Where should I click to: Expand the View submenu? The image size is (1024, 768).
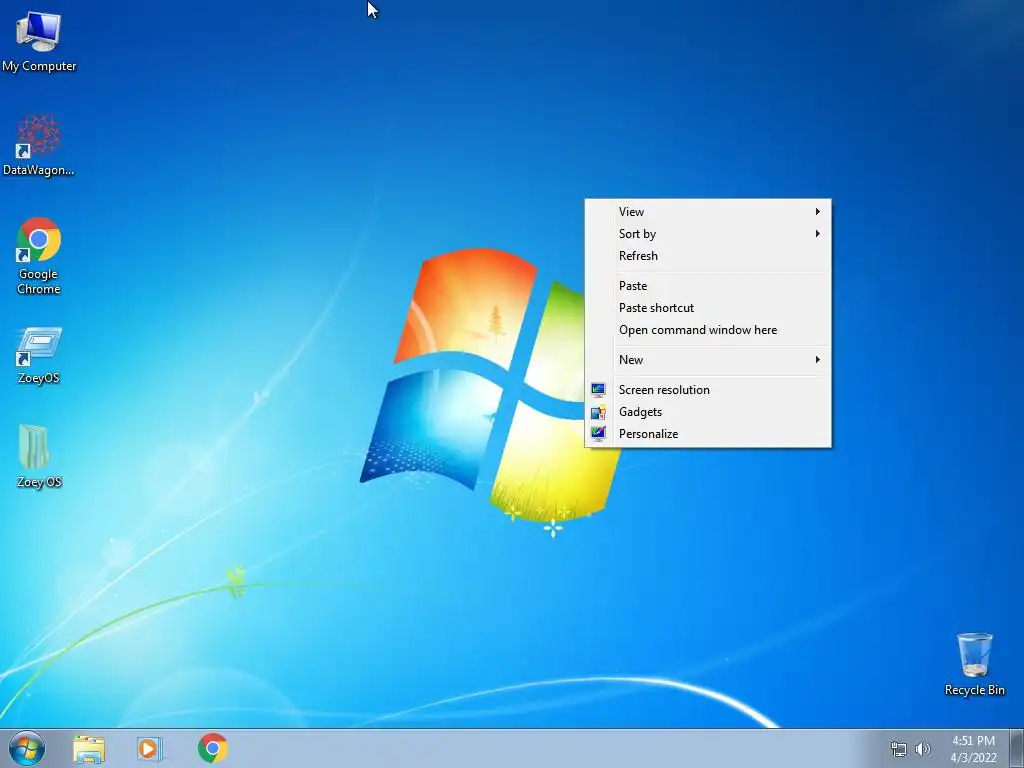(708, 212)
